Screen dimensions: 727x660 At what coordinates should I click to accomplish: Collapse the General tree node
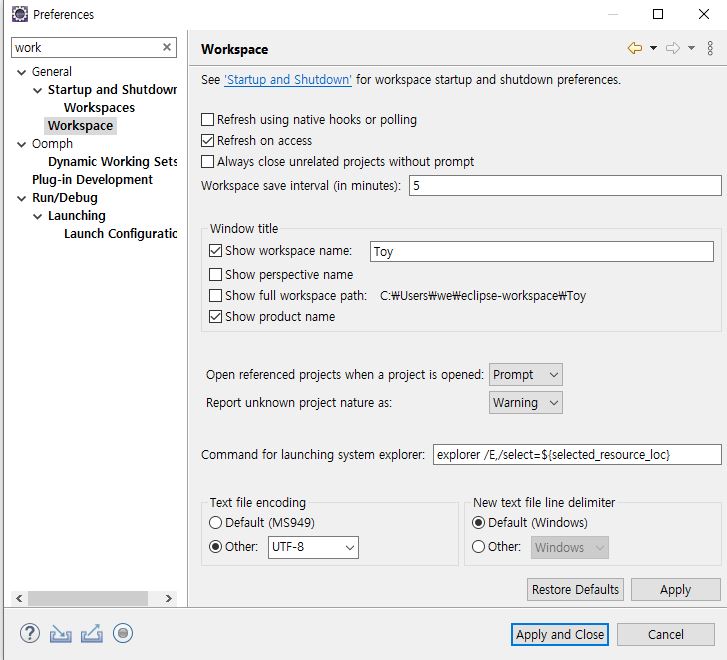(21, 72)
